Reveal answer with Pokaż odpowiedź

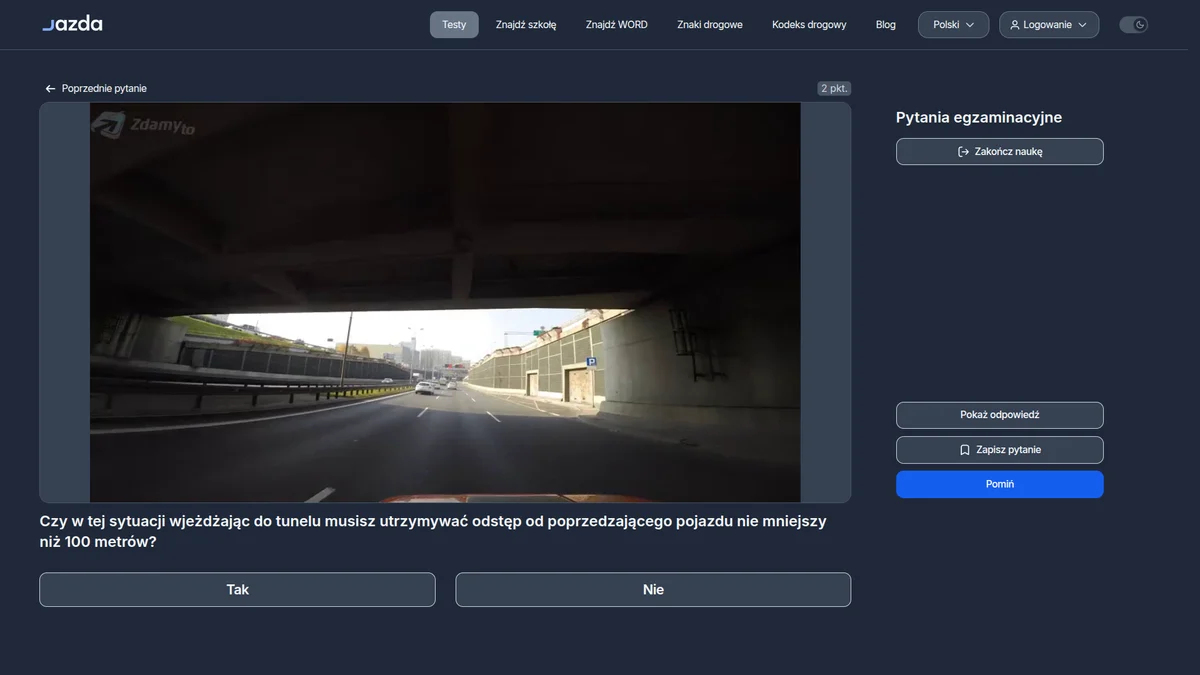(1000, 415)
